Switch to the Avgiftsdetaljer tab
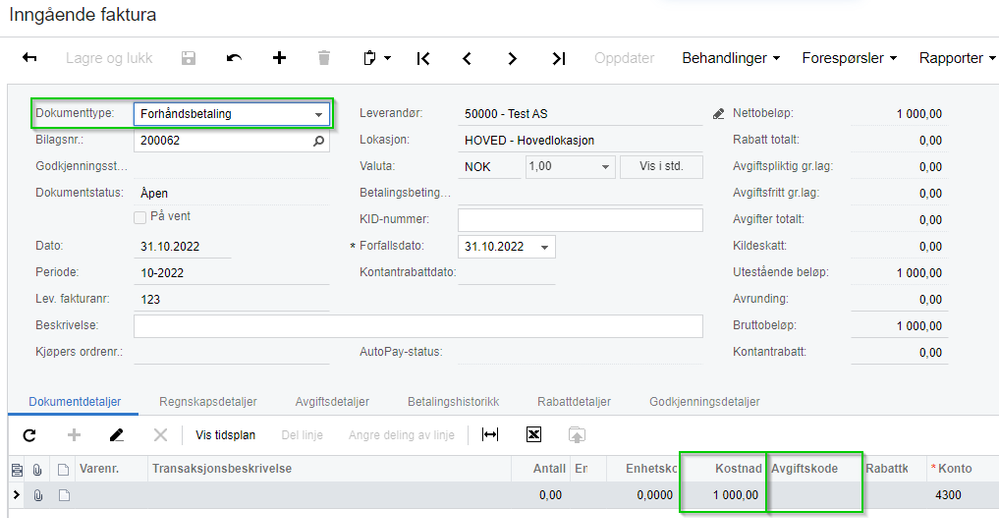The image size is (999, 518). pos(332,402)
